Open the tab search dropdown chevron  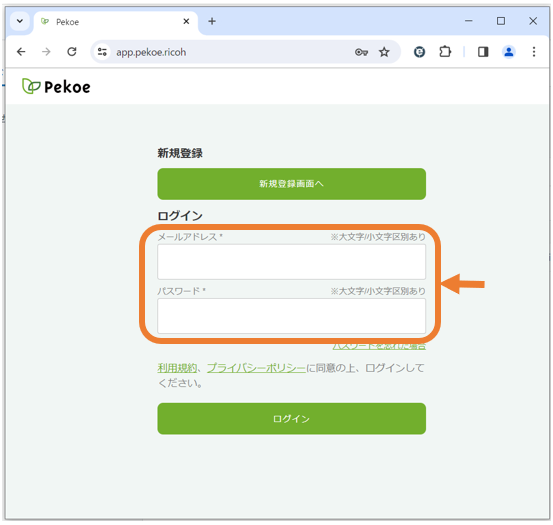(20, 21)
